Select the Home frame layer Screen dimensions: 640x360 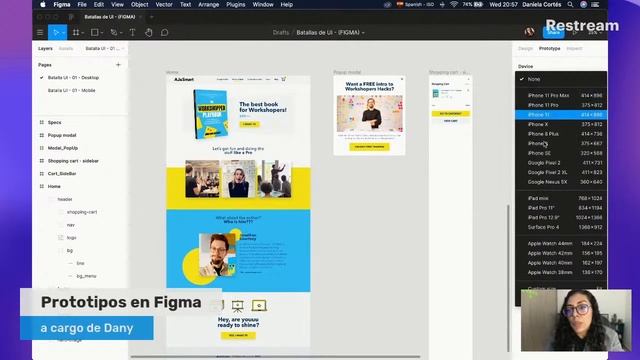[x=54, y=187]
